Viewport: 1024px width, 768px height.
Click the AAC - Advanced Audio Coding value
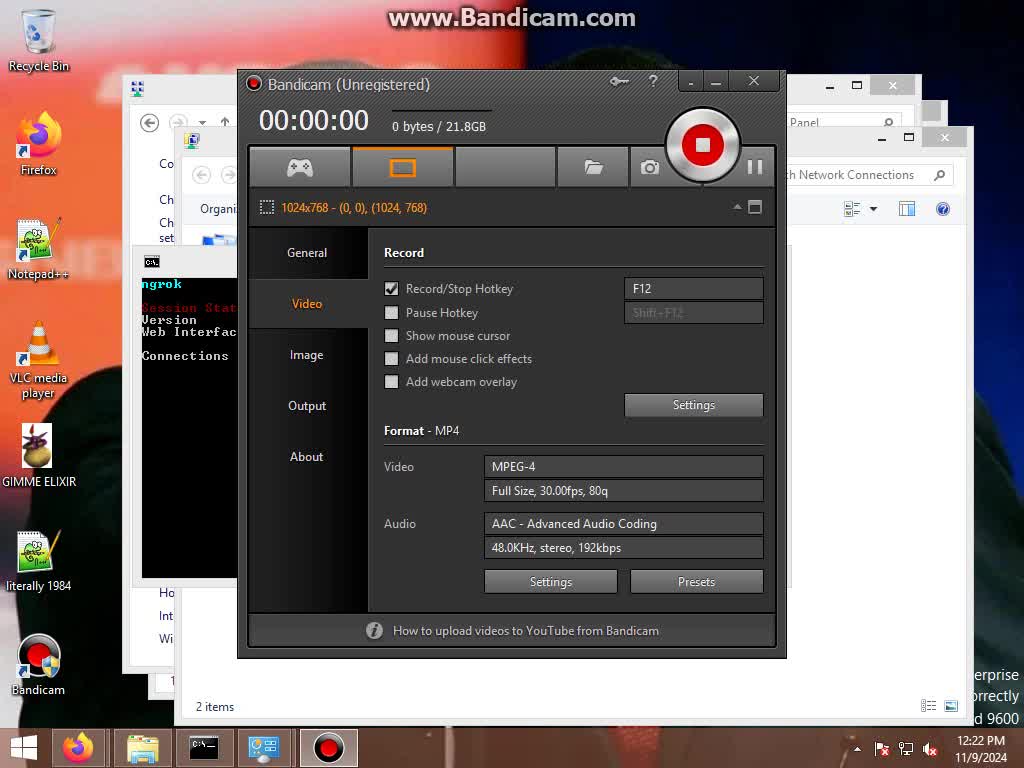pyautogui.click(x=624, y=524)
